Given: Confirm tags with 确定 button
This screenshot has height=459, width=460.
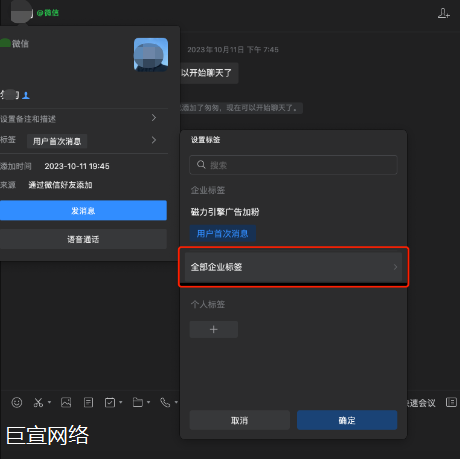Looking at the screenshot, I should [x=347, y=420].
